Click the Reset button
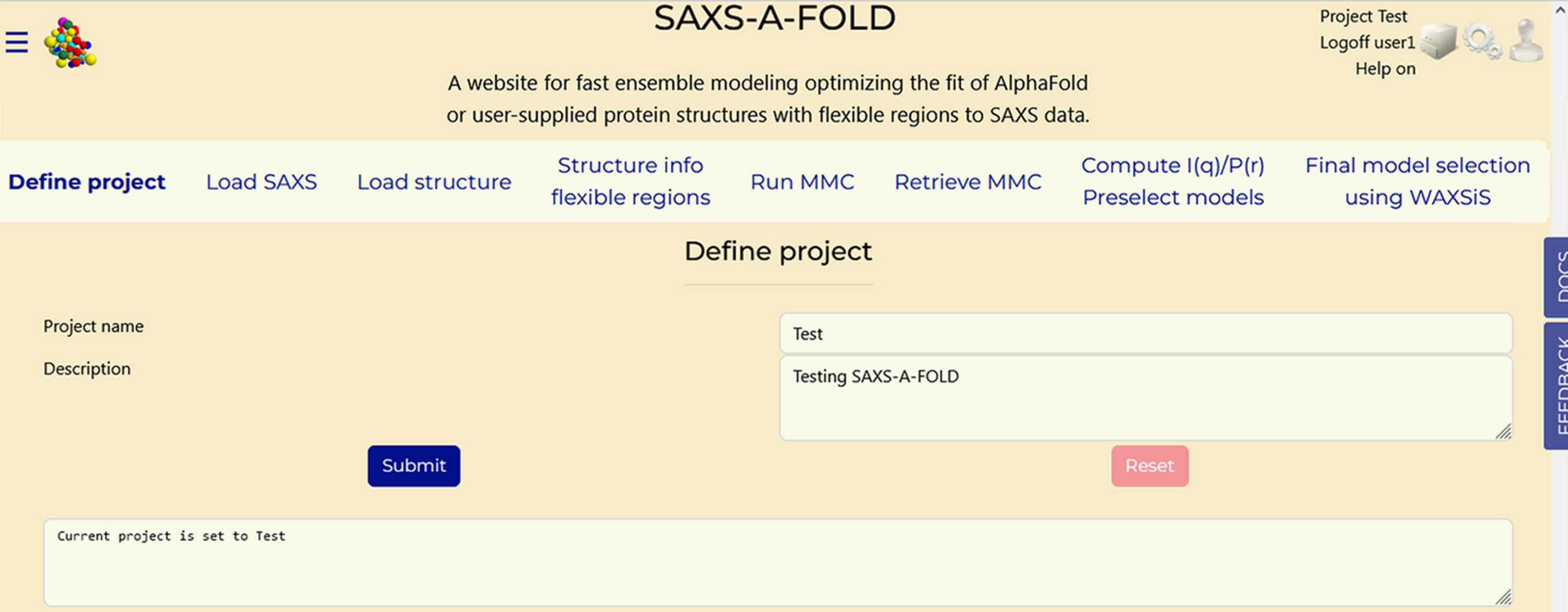The width and height of the screenshot is (1568, 612). point(1150,466)
